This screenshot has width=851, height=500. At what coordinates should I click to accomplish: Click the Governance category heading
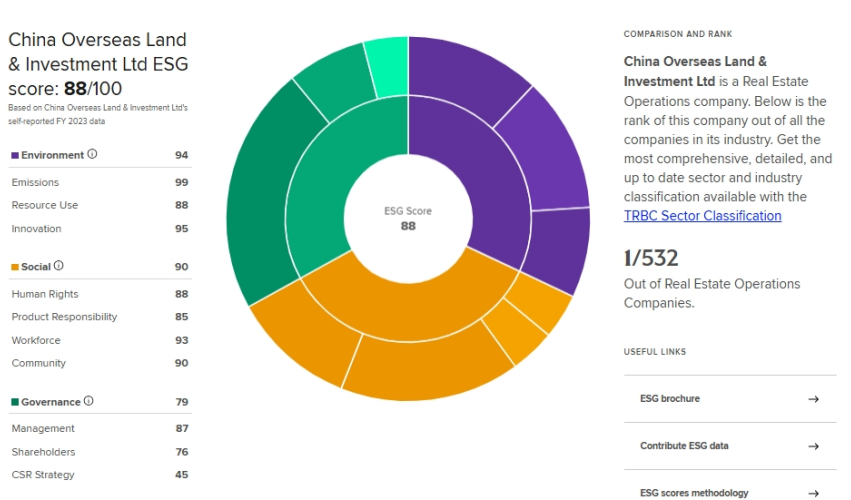(x=50, y=402)
